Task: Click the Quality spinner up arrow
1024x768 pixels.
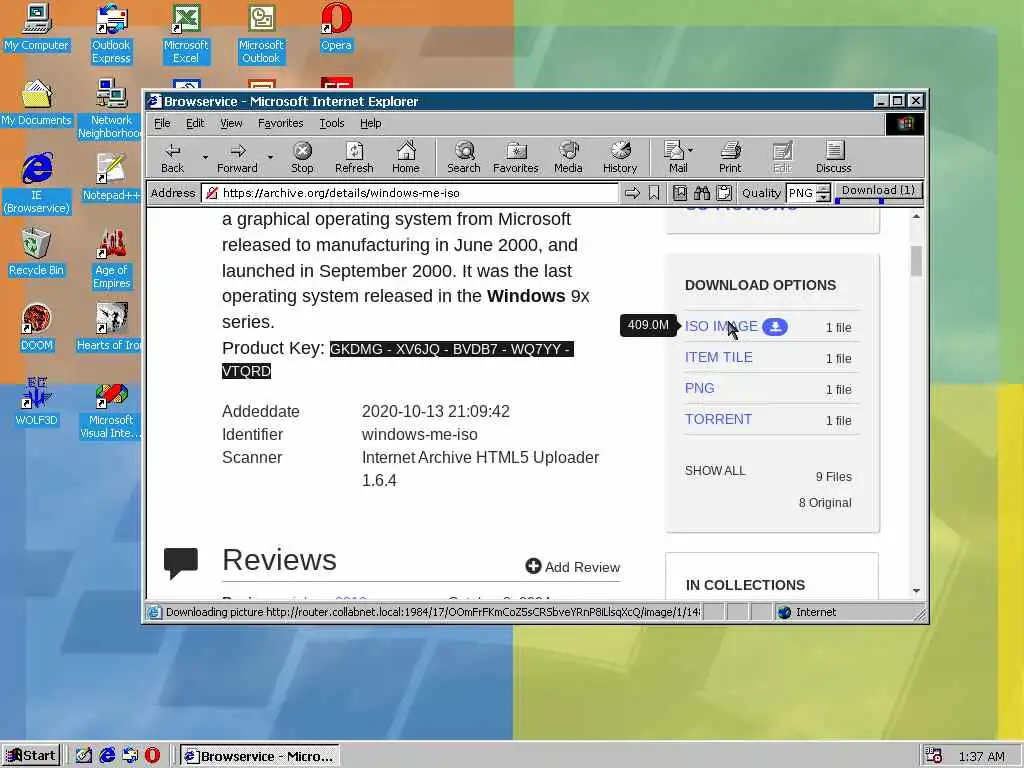Action: coord(824,189)
